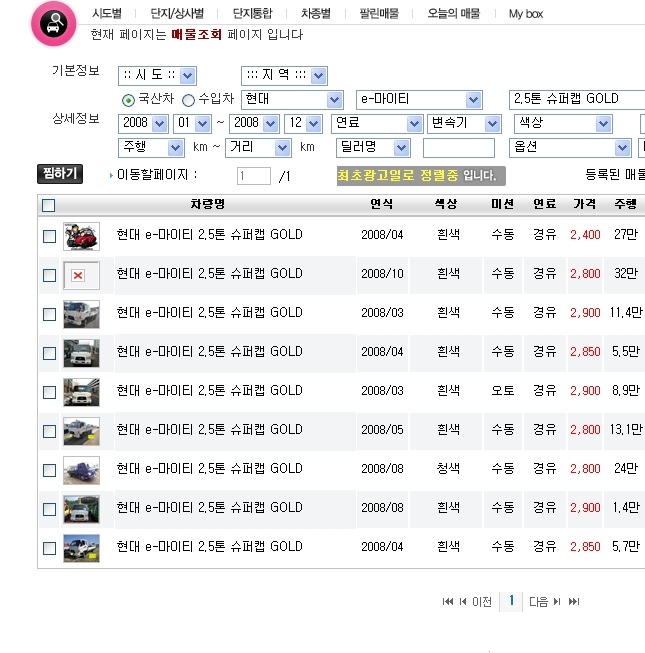Open the 변속기 transmission dropdown

pos(464,124)
